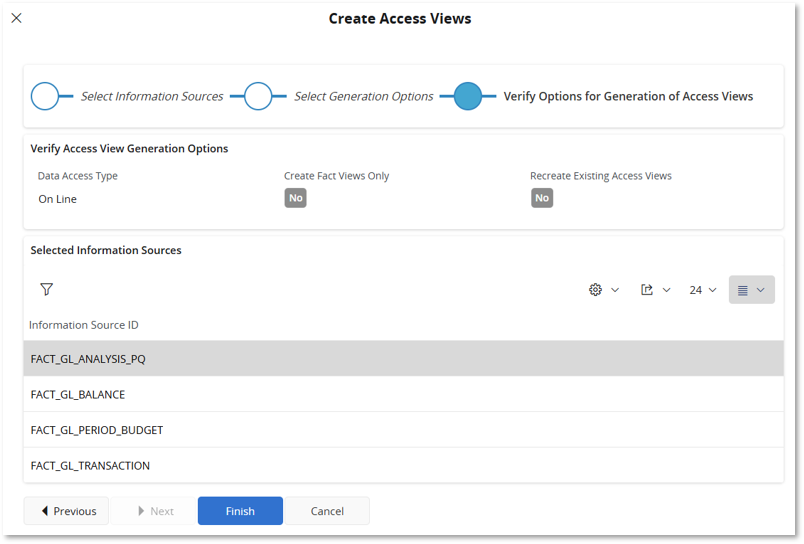Select the FACT_GL_ANALYSIS_PQ row

(x=404, y=358)
